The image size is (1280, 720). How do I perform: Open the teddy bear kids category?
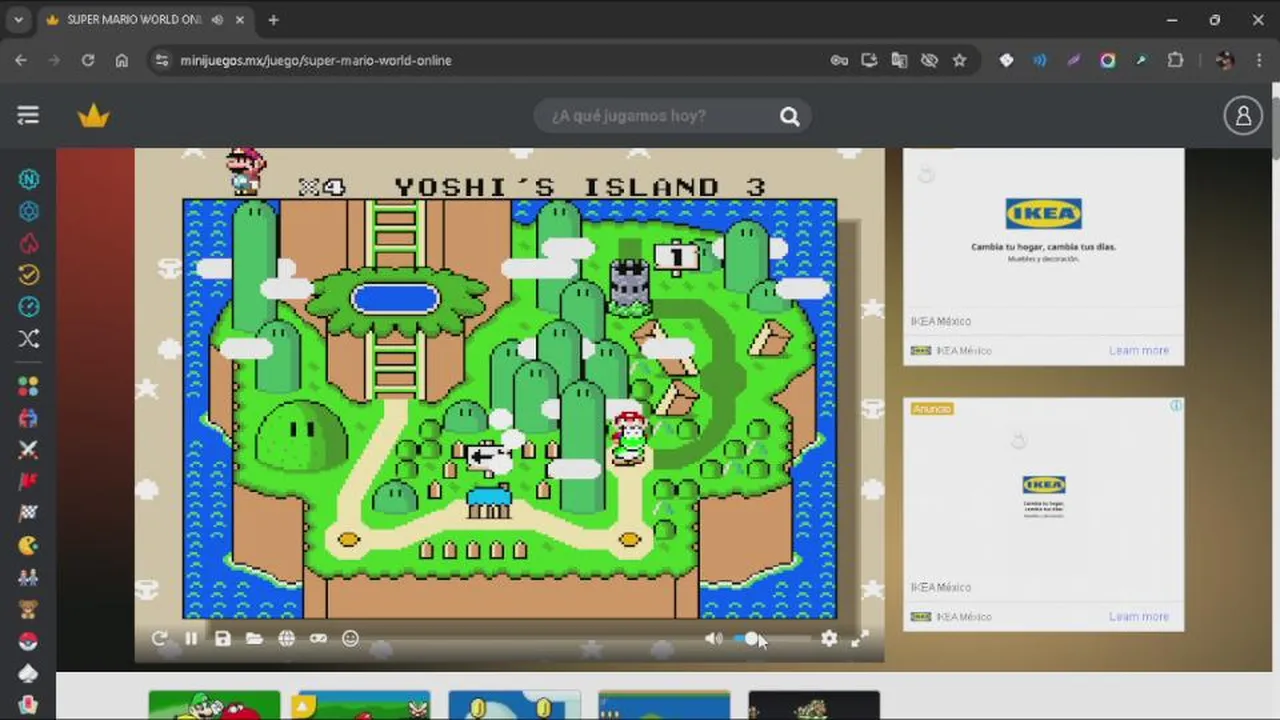point(28,609)
